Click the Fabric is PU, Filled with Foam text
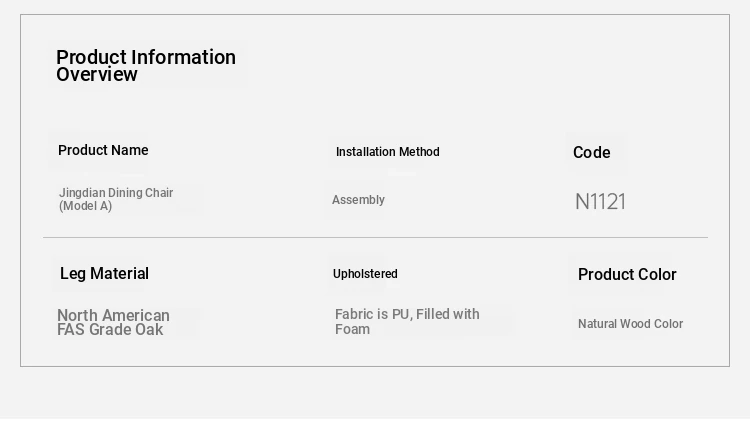 (407, 322)
